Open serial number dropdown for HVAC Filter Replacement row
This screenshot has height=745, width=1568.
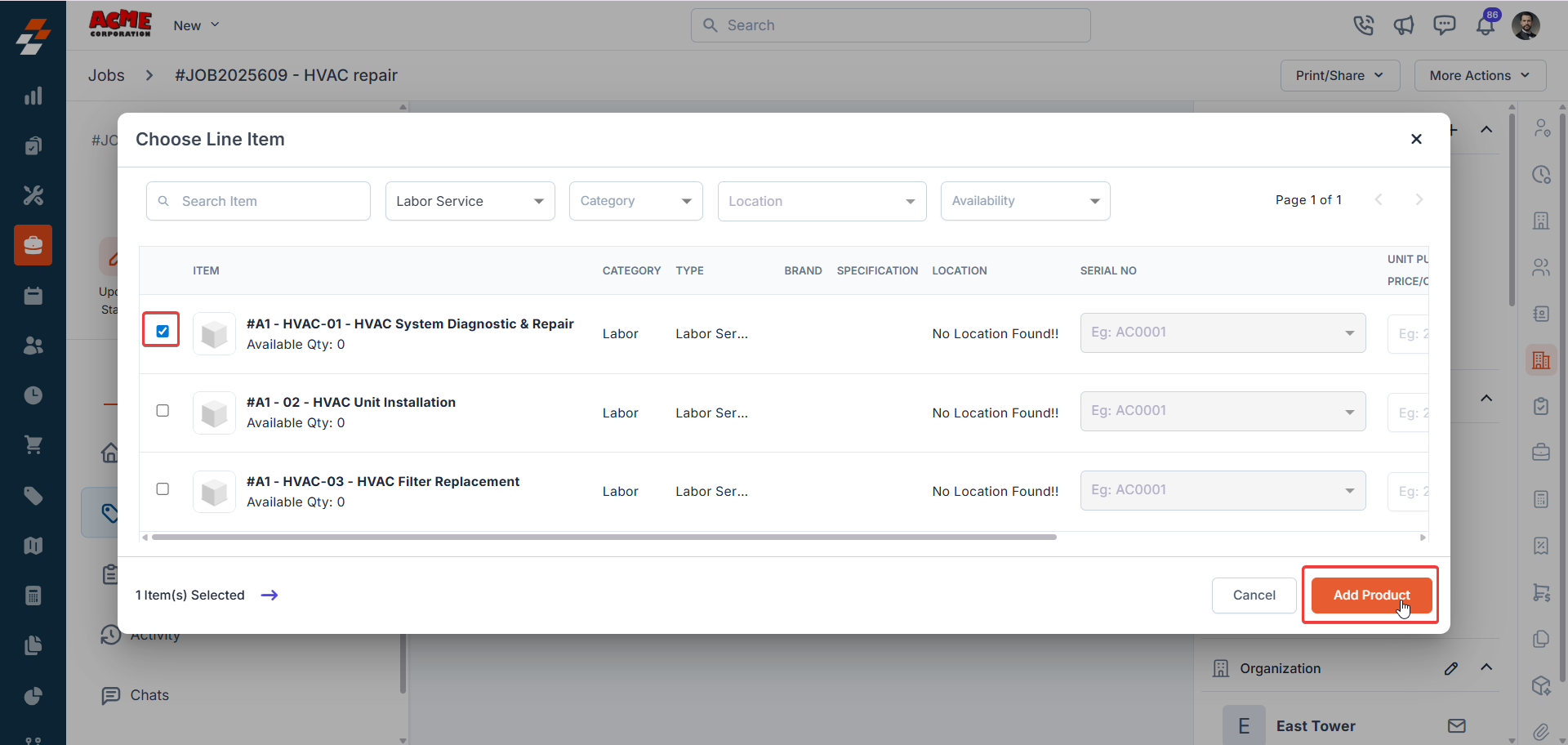pos(1223,490)
